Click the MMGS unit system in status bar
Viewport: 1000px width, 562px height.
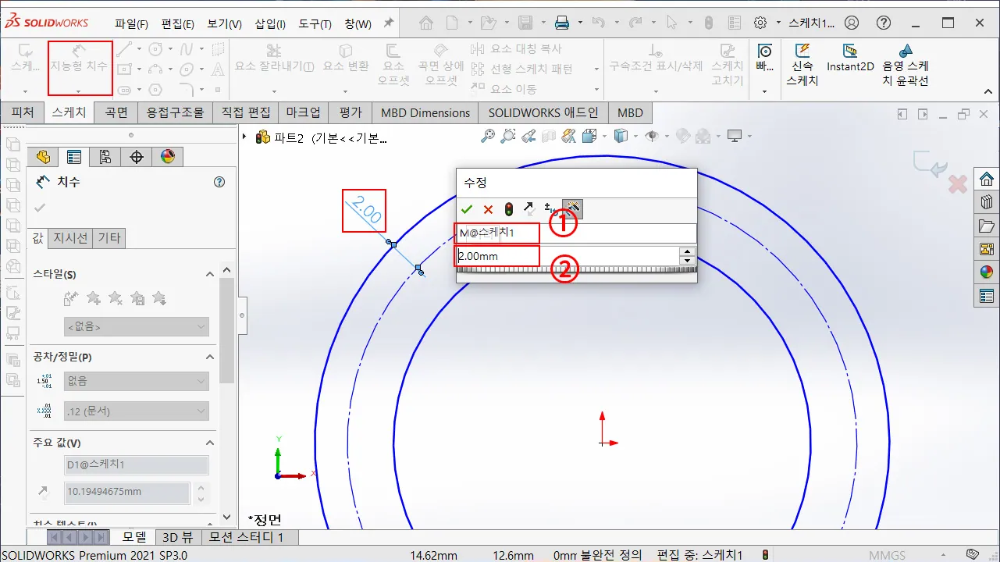[x=886, y=555]
